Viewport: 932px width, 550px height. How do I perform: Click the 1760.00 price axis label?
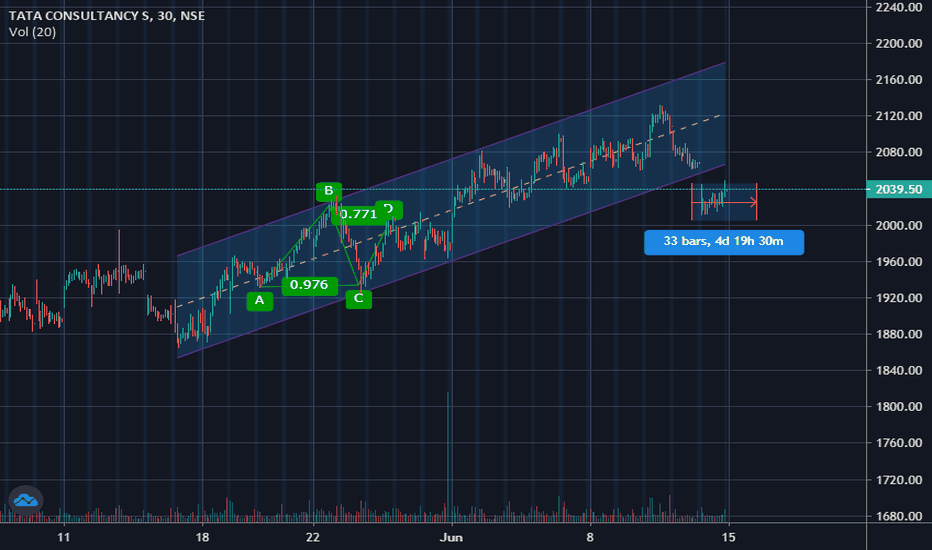tap(899, 443)
